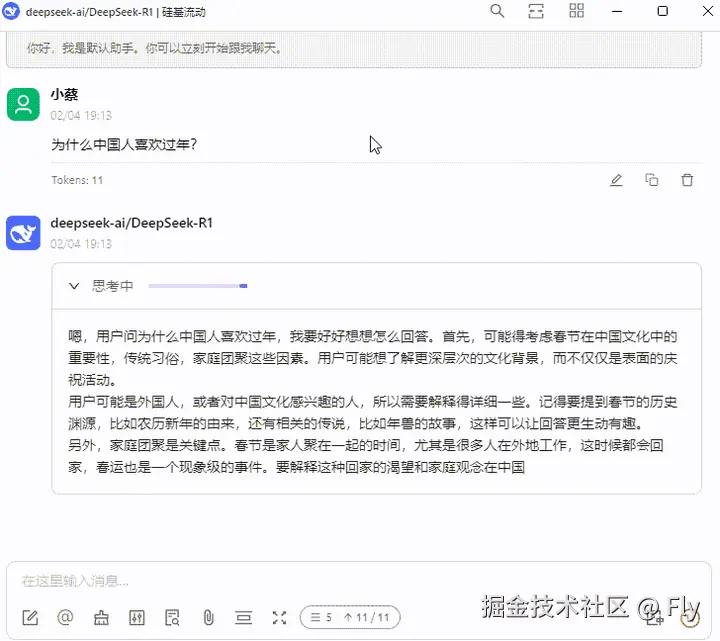Click the Tokens: 11 label
This screenshot has width=720, height=641.
pyautogui.click(x=77, y=180)
